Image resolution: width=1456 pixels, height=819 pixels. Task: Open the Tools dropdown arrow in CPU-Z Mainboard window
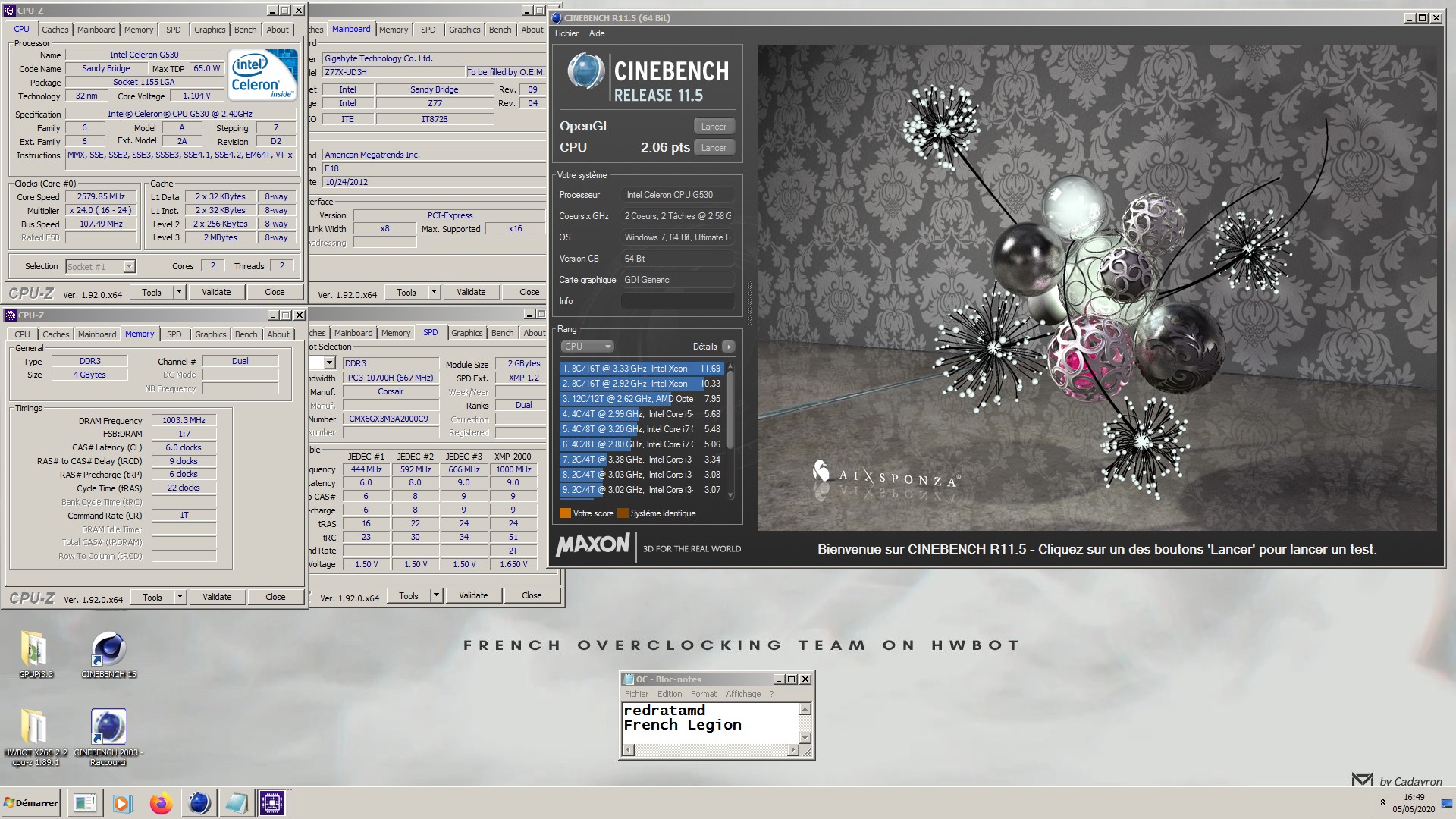[435, 292]
